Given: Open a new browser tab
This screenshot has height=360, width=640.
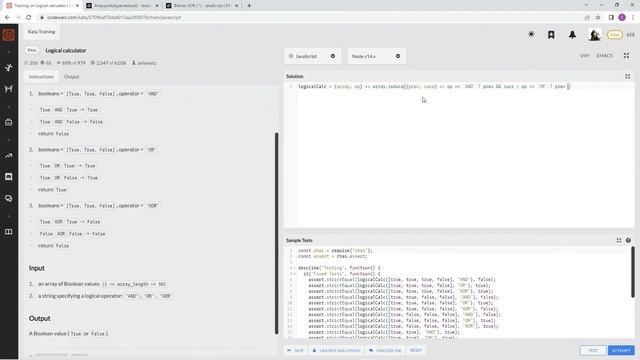Looking at the screenshot, I should coord(249,6).
